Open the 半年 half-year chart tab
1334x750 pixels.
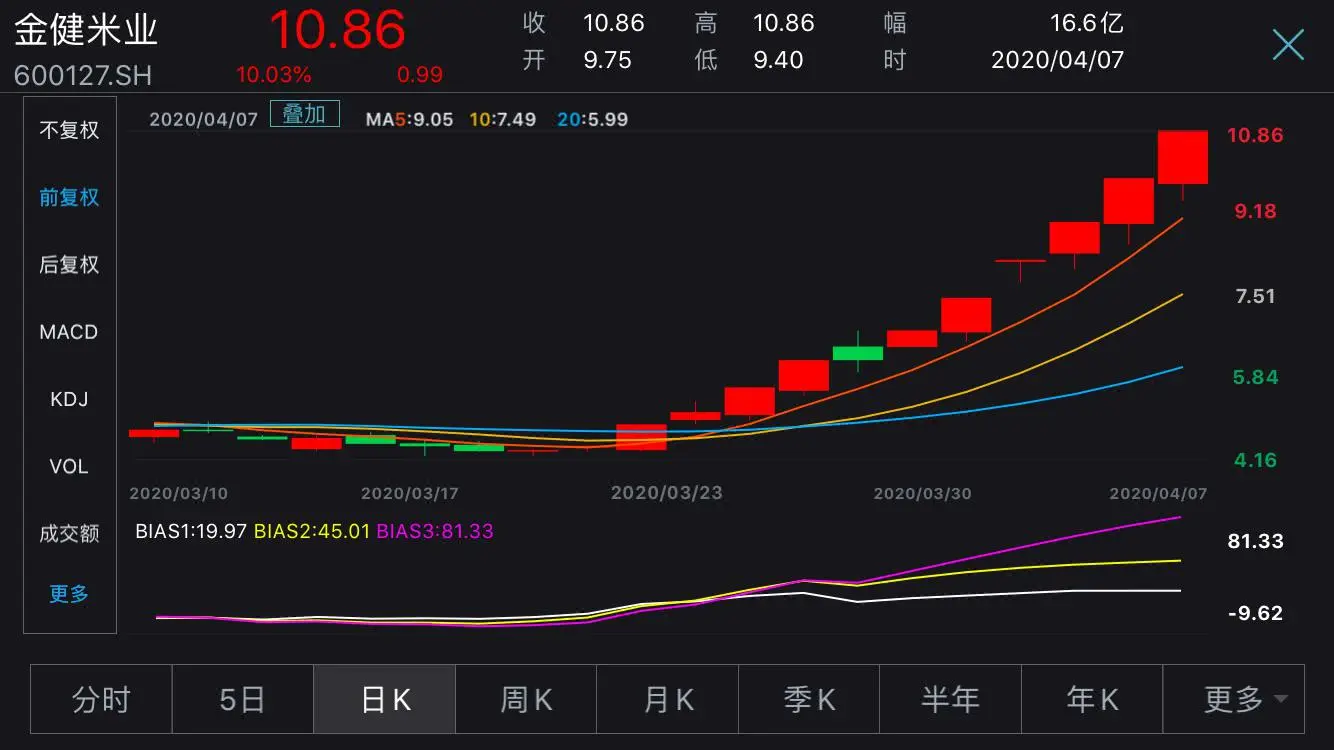tap(950, 699)
